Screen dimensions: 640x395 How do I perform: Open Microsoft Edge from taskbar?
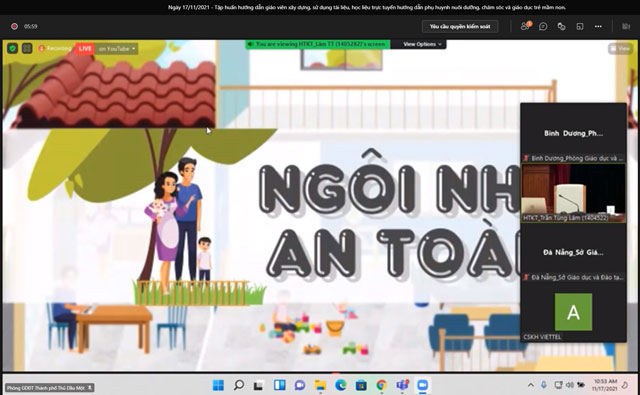coord(341,385)
